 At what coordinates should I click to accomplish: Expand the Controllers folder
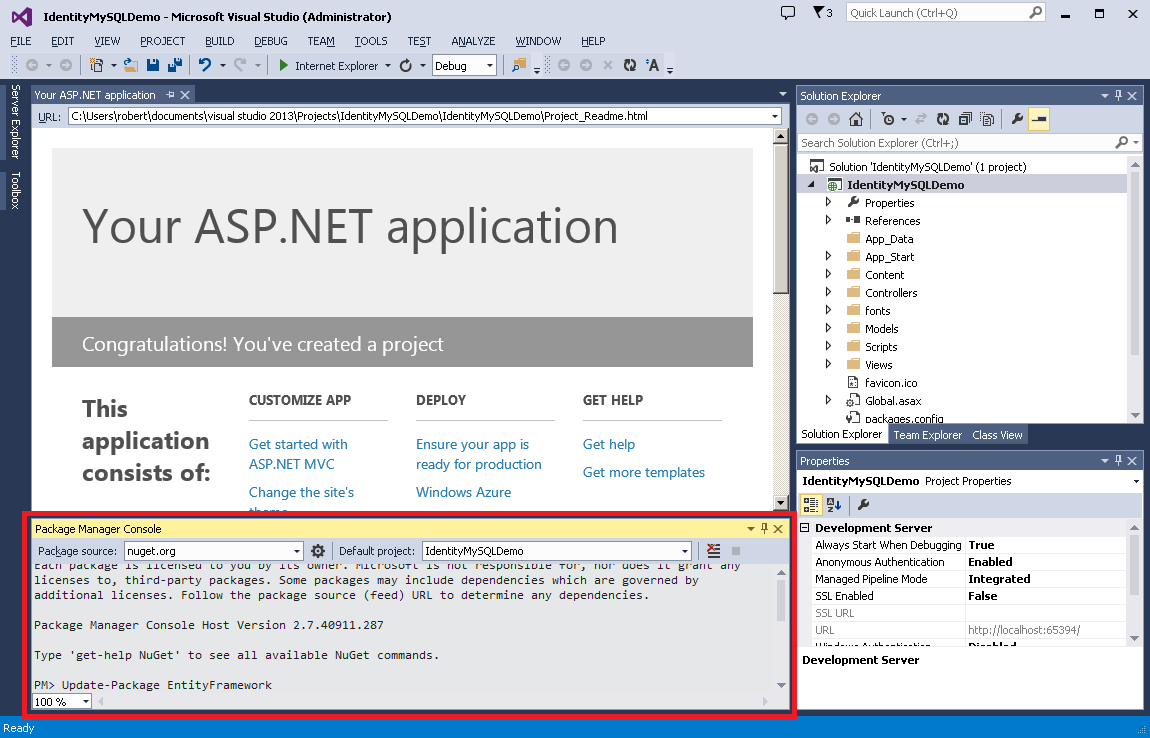coord(828,292)
